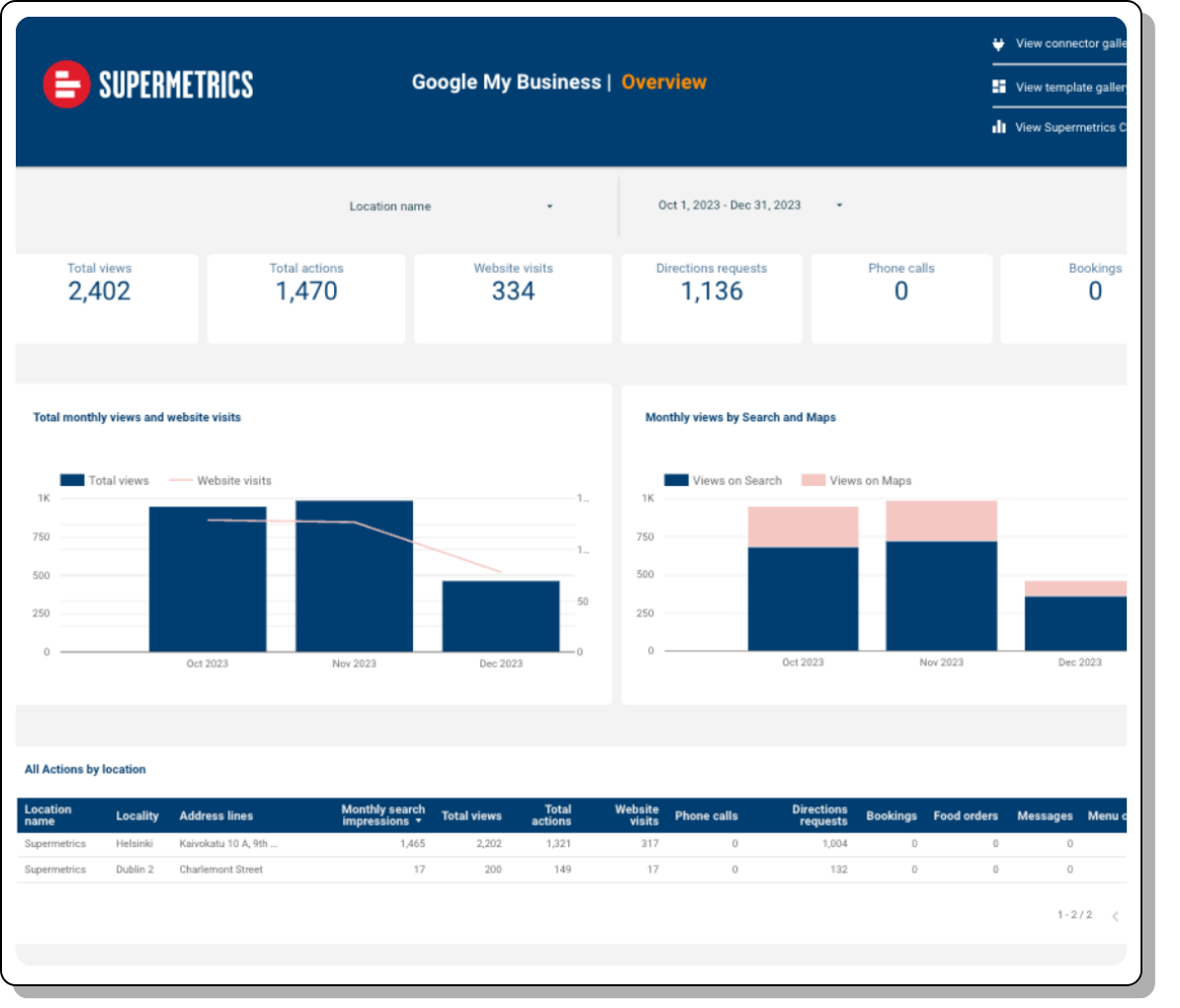Click the Supermetrics logo icon

pyautogui.click(x=66, y=84)
